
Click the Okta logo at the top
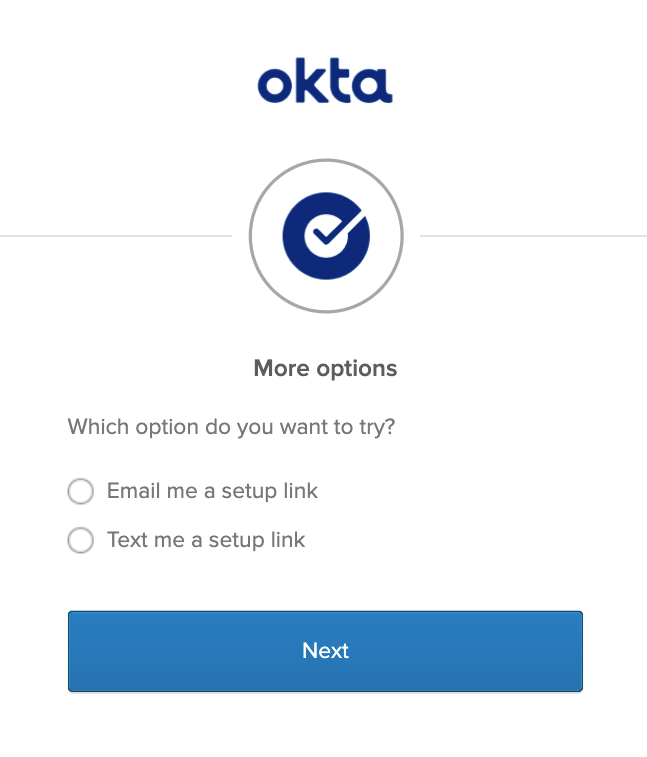click(325, 83)
